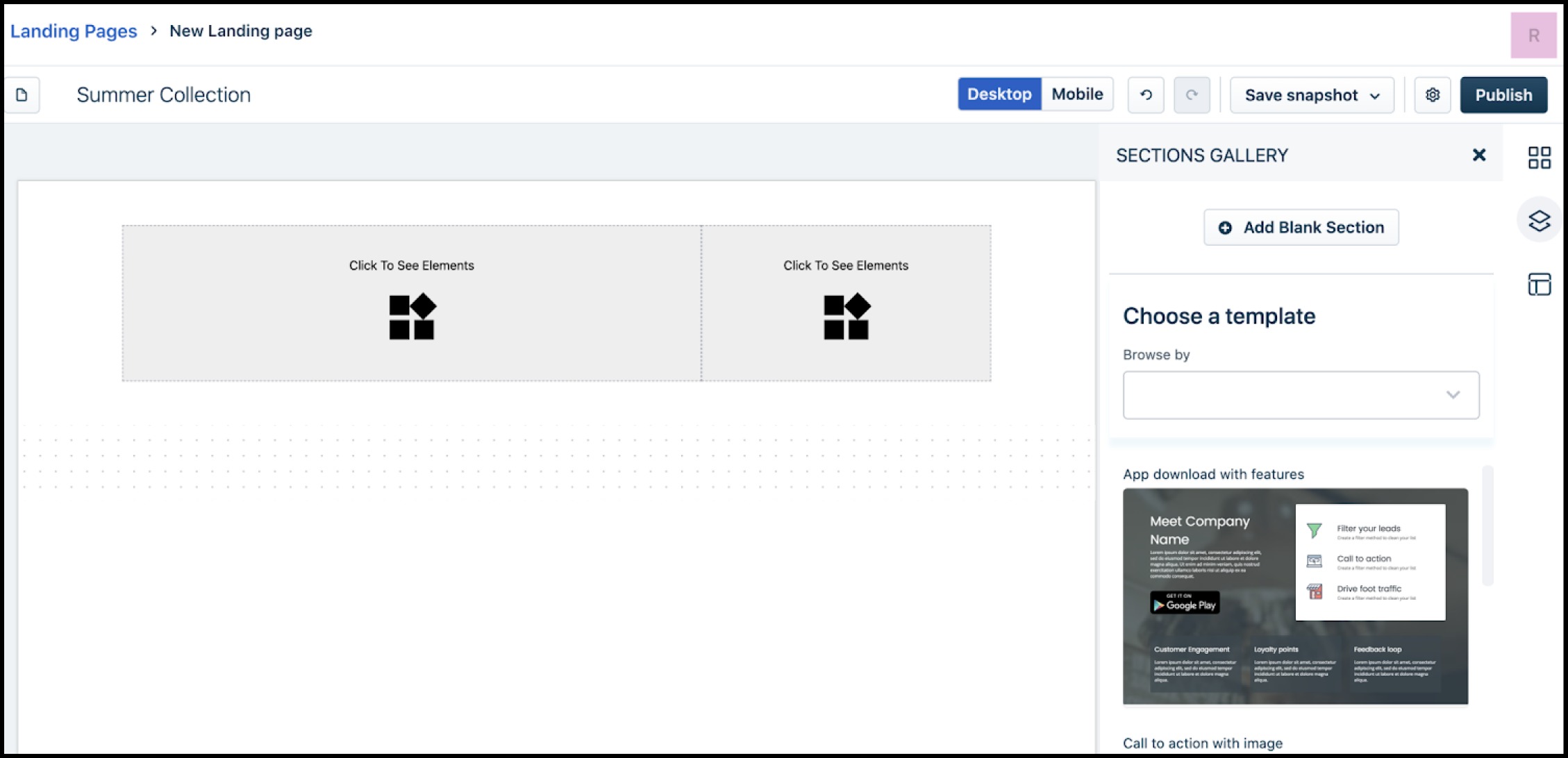
Task: Publish the landing page
Action: tap(1503, 95)
